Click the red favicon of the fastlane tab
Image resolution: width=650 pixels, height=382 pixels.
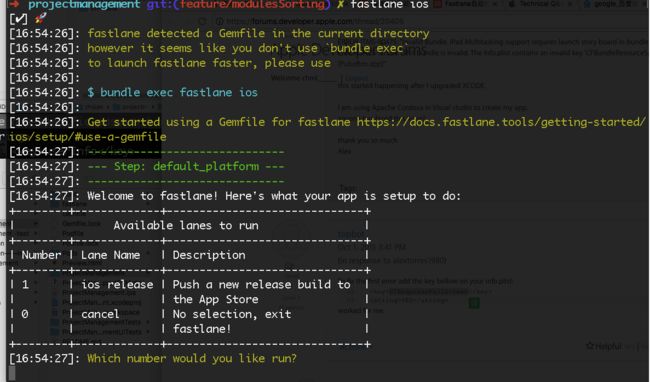437,5
